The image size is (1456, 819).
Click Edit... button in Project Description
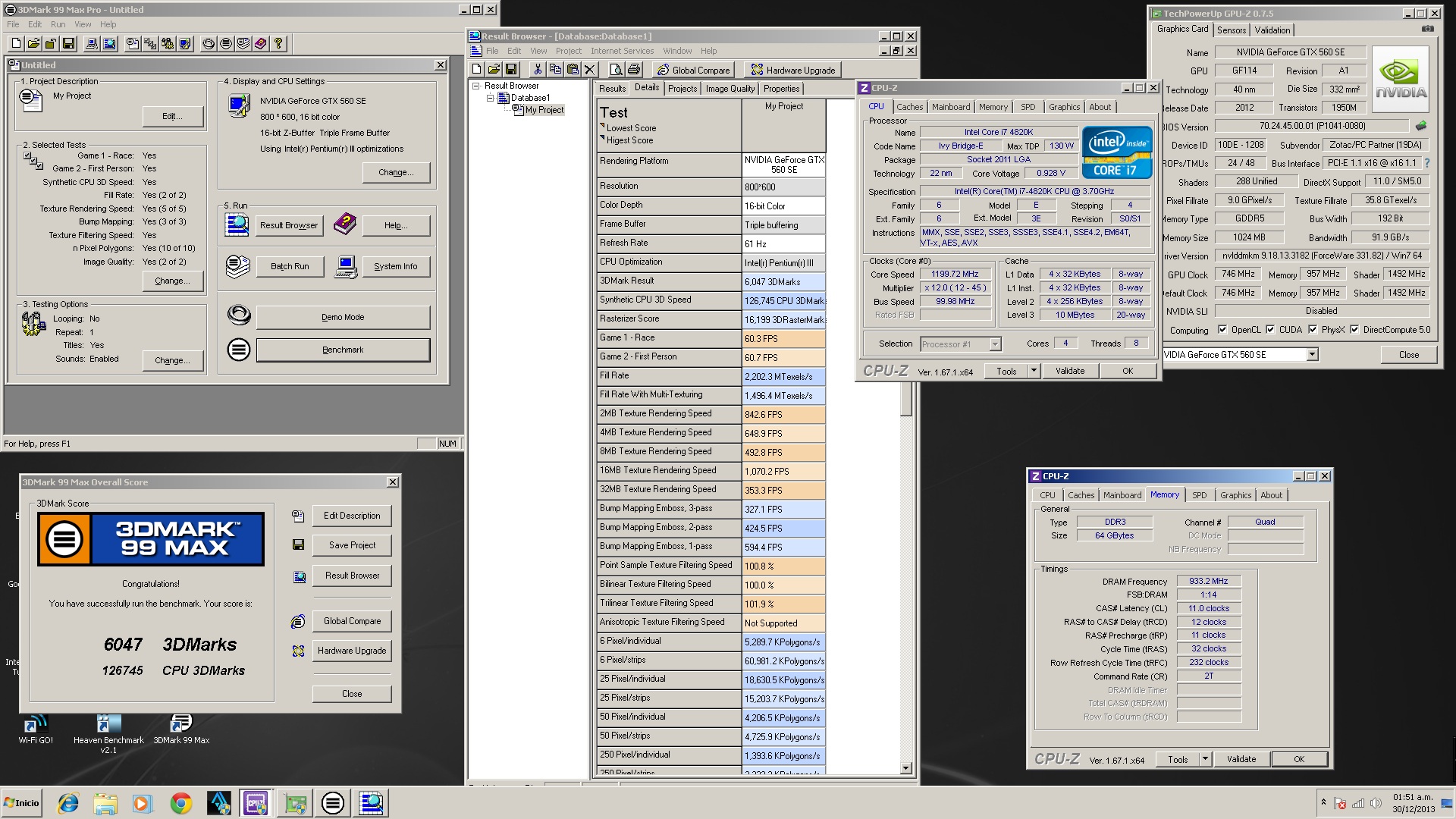coord(173,116)
